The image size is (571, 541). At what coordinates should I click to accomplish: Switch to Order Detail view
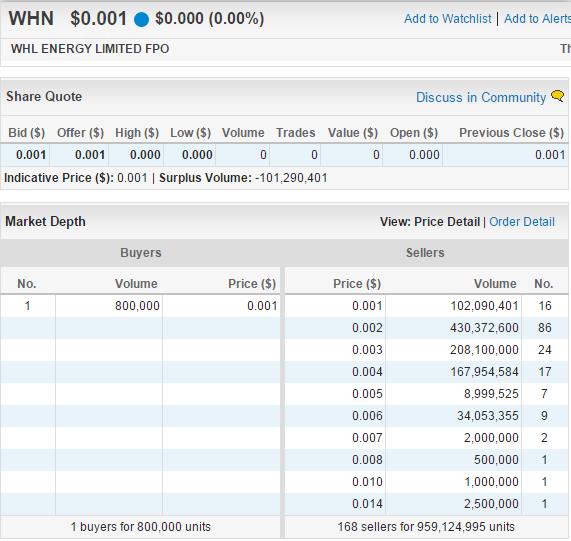[522, 221]
